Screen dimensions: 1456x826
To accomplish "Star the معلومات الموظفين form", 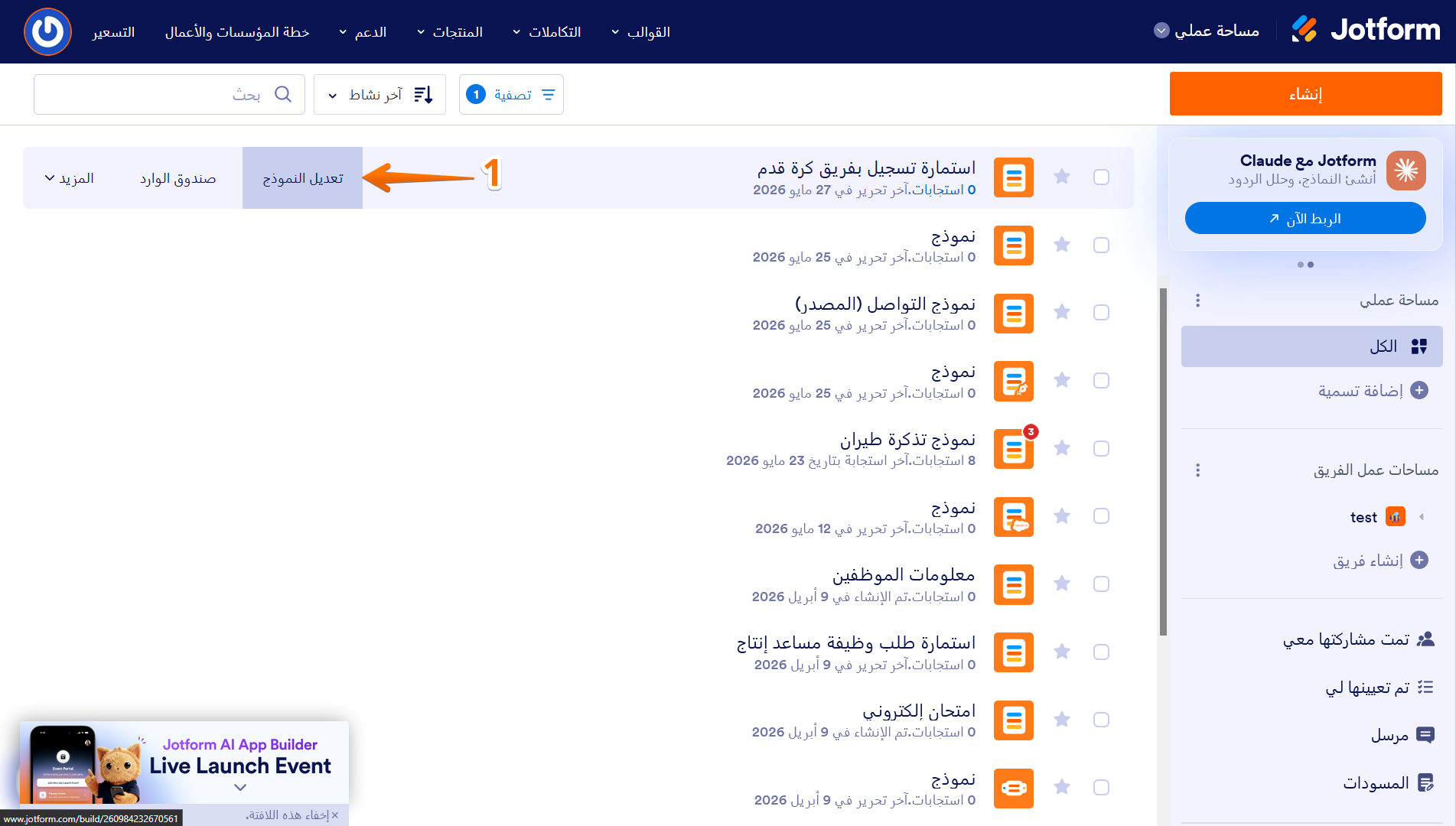I will [1062, 584].
